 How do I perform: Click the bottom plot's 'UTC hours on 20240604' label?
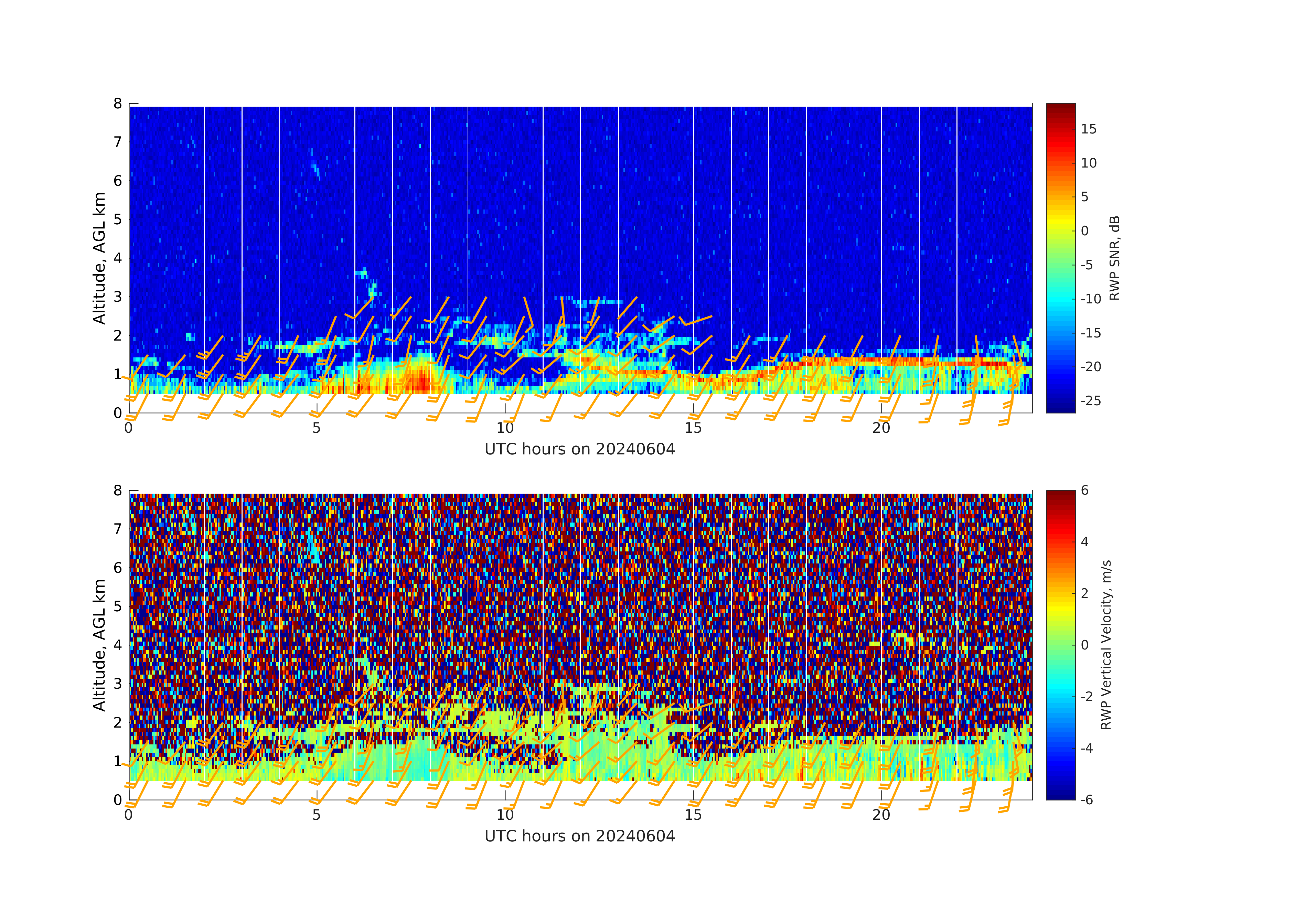(x=579, y=836)
